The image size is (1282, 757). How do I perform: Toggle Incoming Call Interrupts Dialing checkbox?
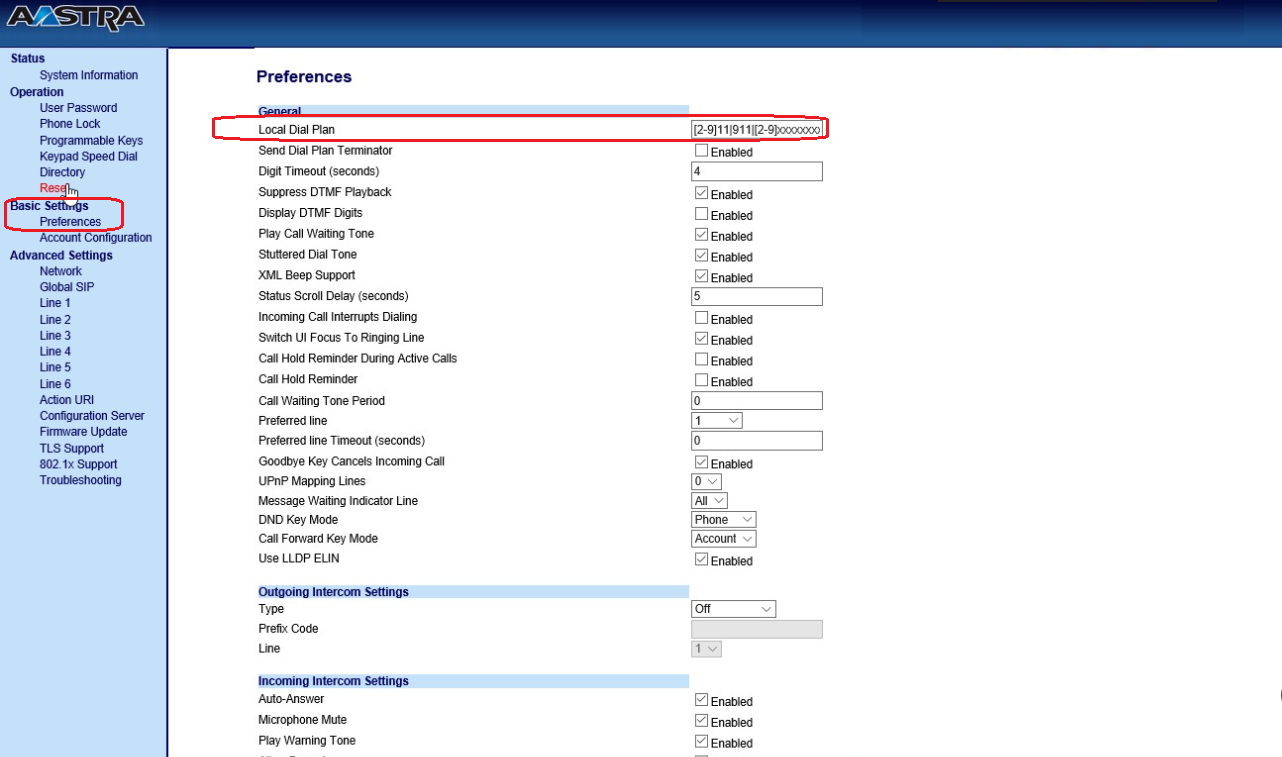(x=702, y=318)
